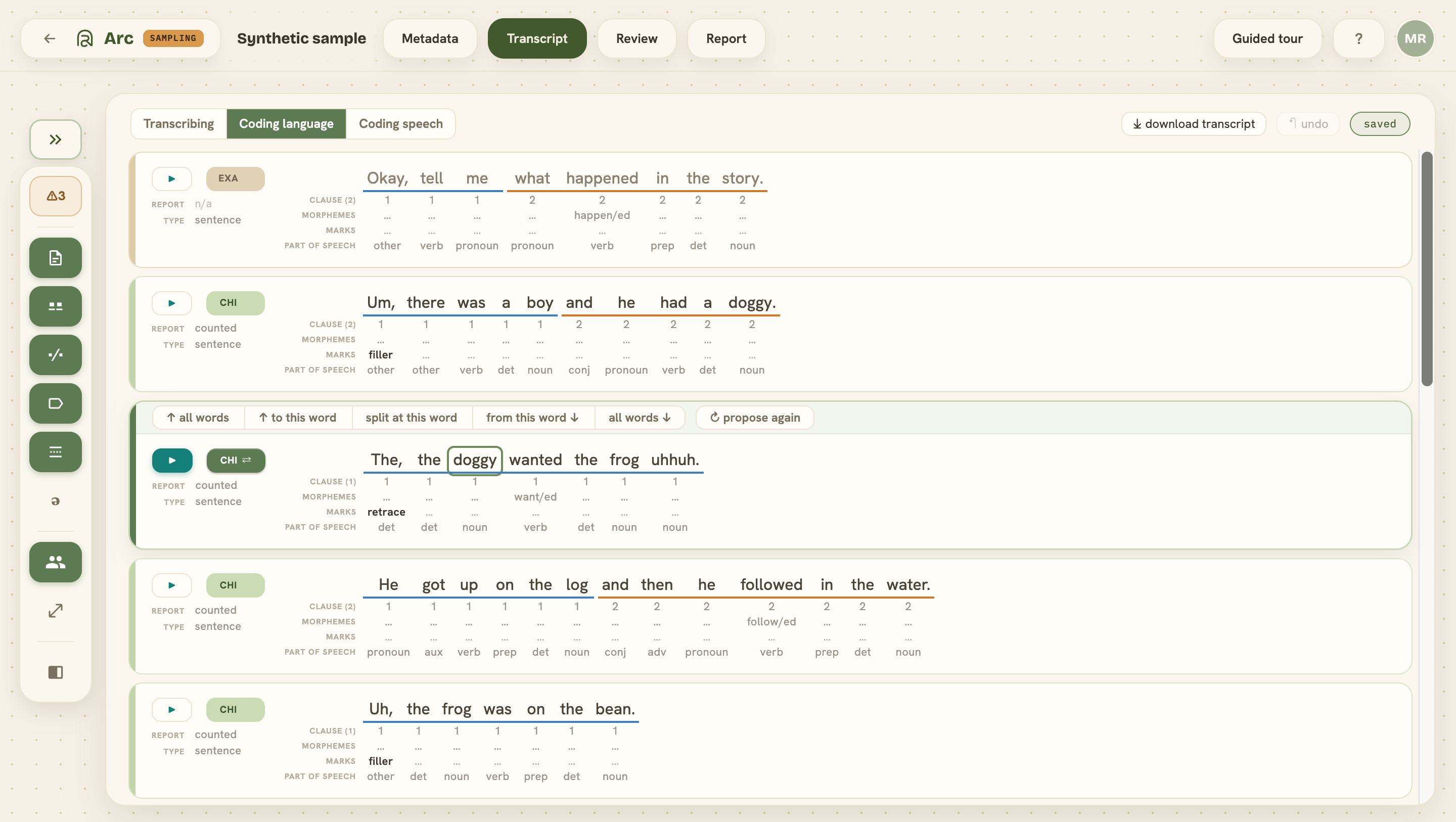Click 'from this word' down button
Screen dimensions: 1456x822
(x=533, y=418)
